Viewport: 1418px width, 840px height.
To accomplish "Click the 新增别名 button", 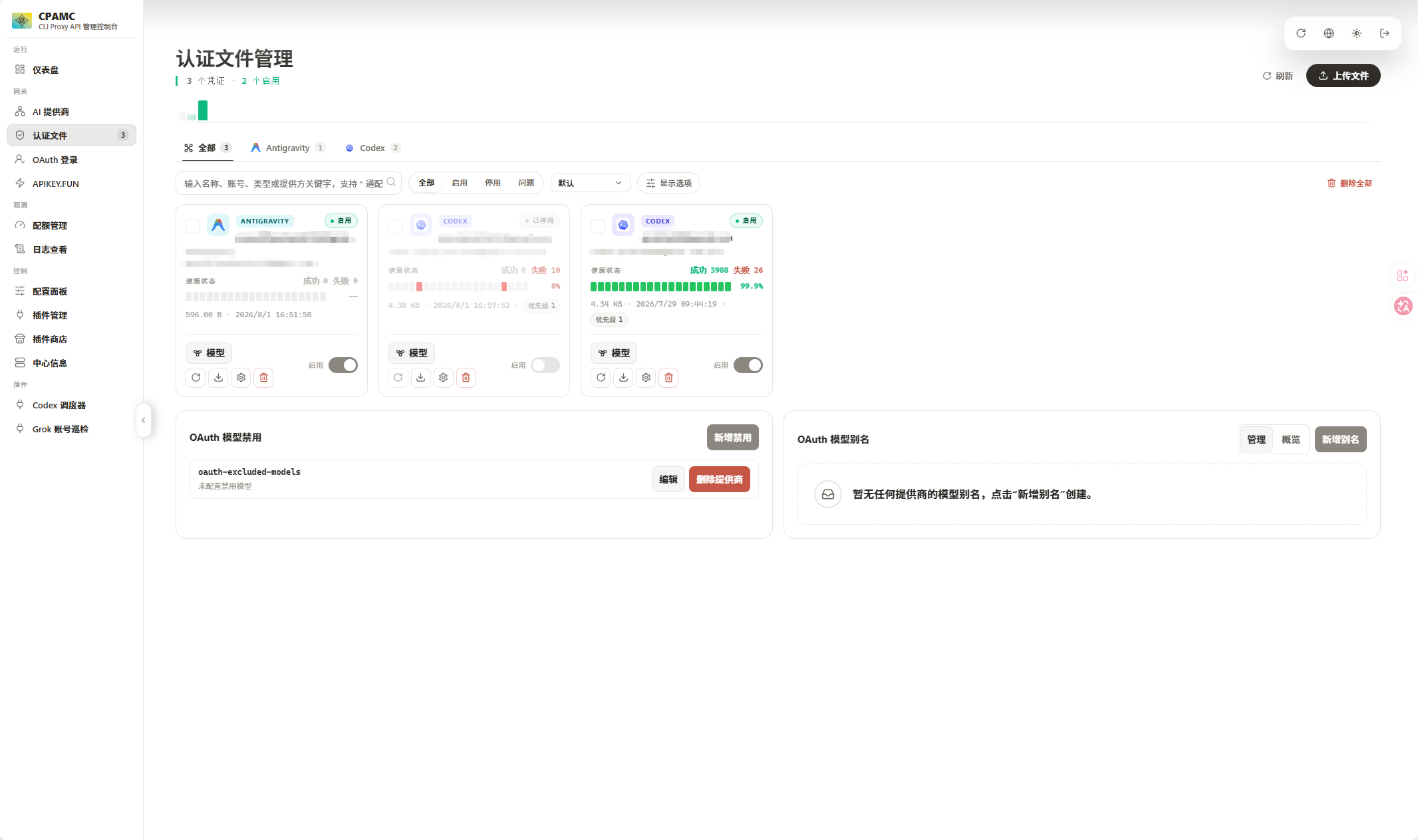I will (1341, 440).
